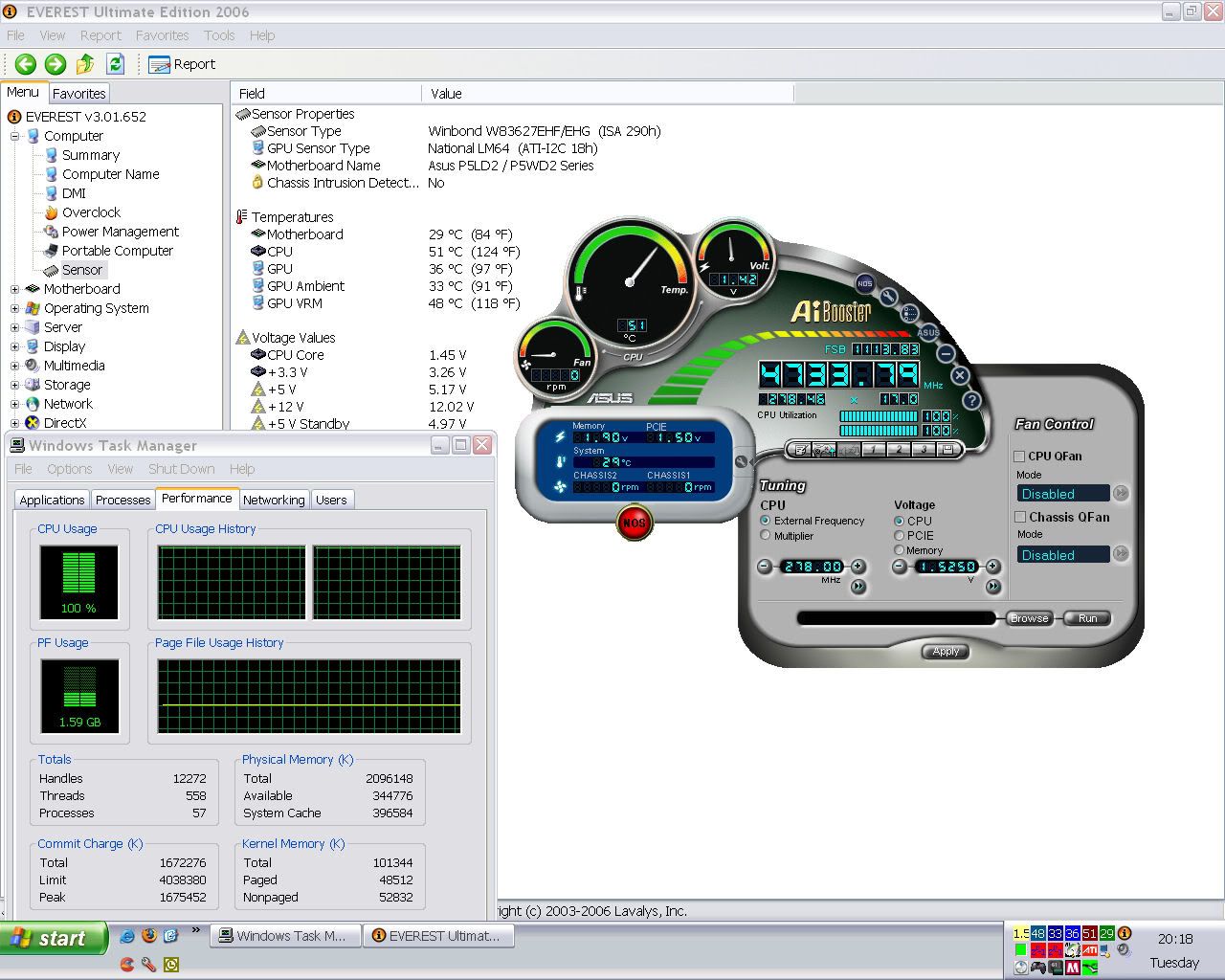Switch to Users tab in Task Manager

(331, 500)
